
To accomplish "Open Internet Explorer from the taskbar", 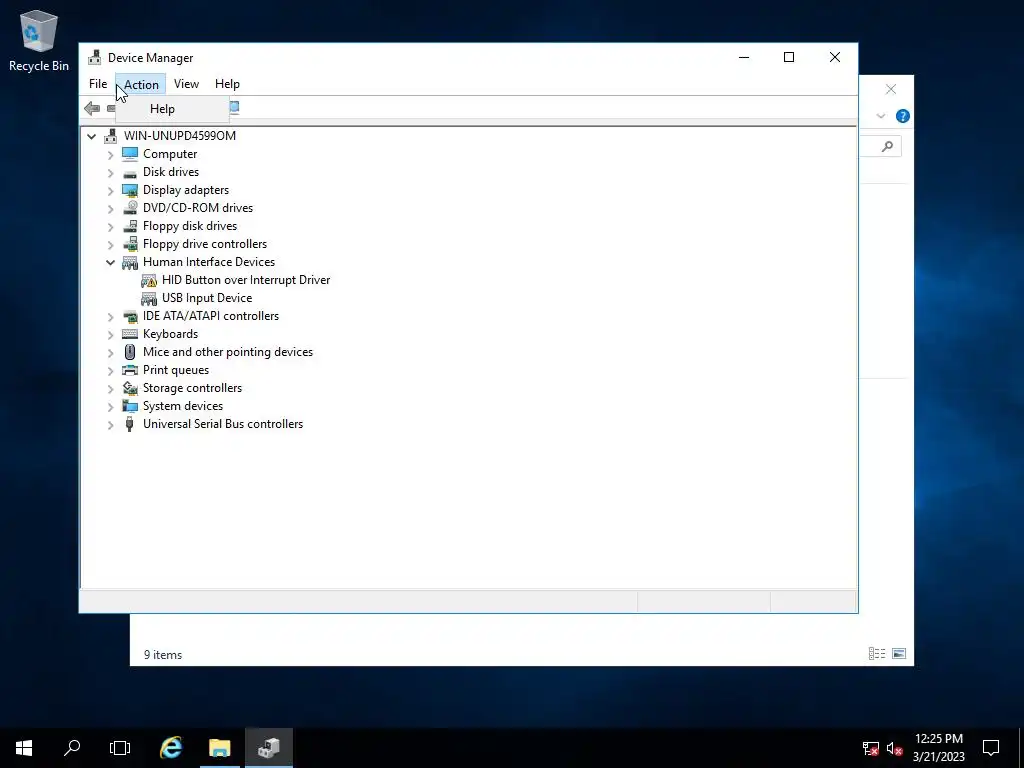I will pyautogui.click(x=171, y=748).
